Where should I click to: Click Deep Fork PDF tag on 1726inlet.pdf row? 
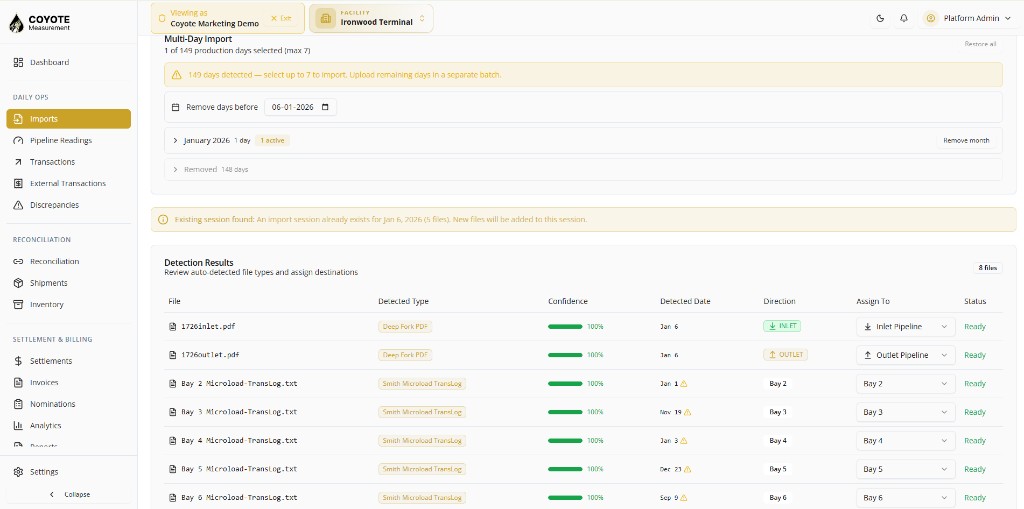point(405,327)
